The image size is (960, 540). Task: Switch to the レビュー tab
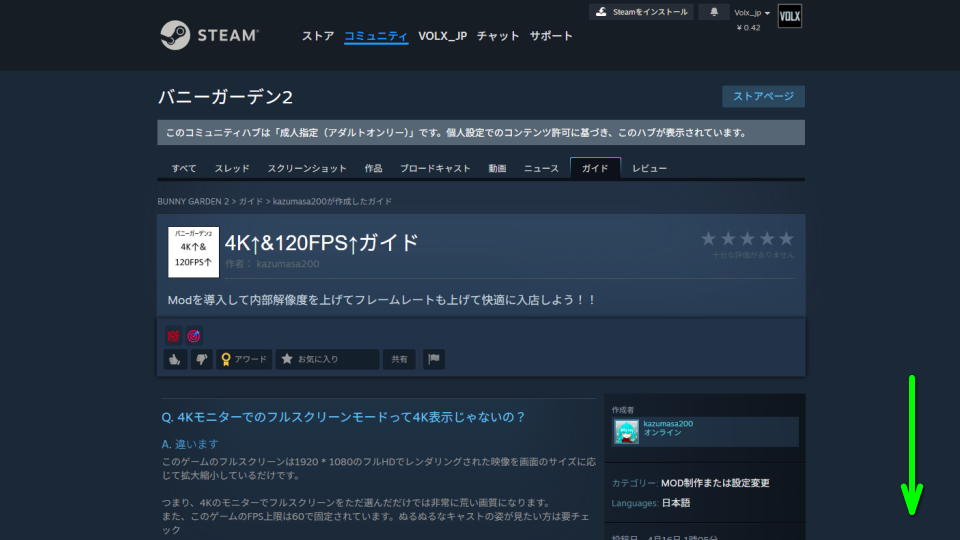pos(649,168)
